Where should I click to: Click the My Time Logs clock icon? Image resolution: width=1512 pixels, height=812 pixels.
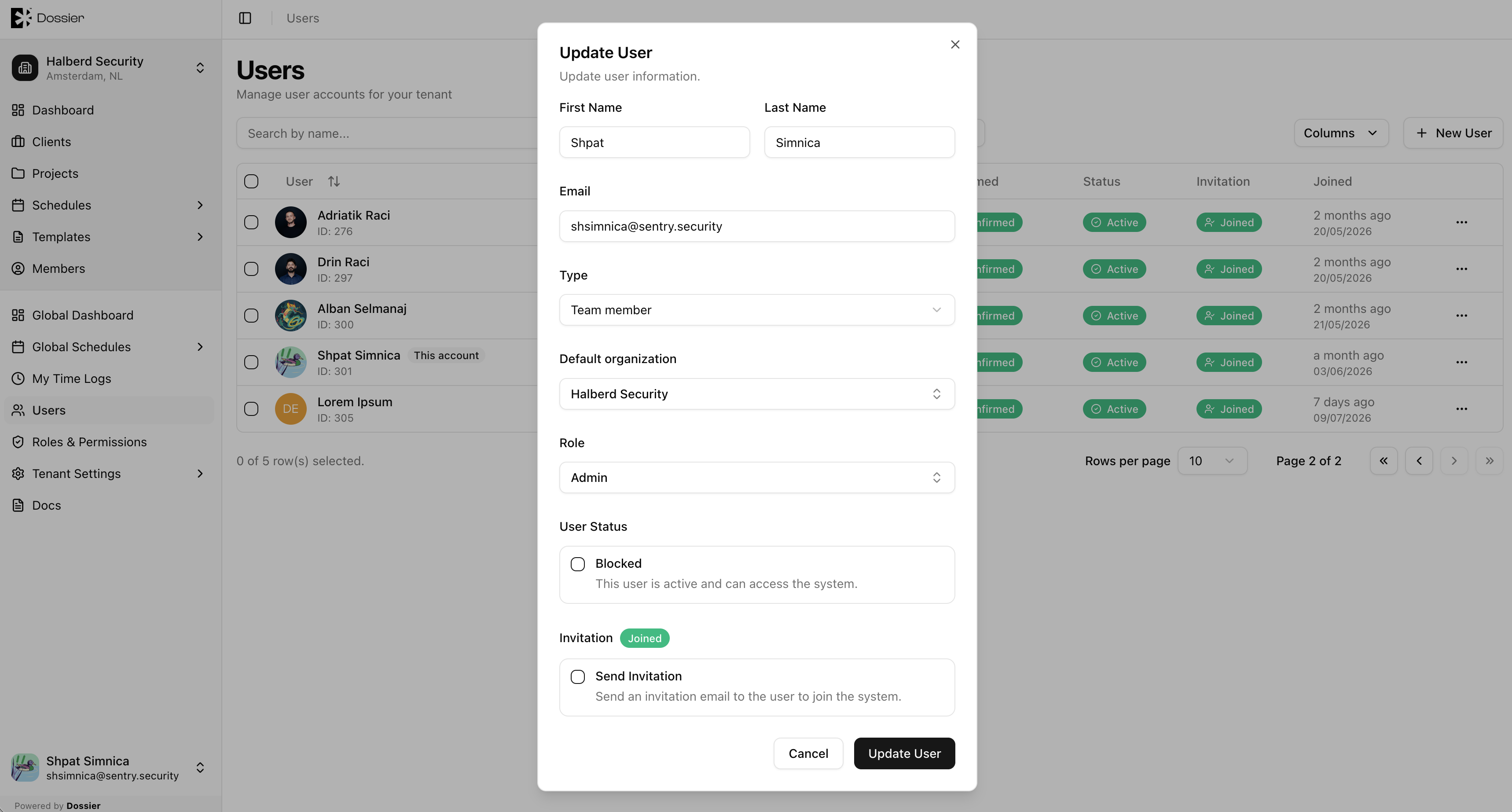point(18,378)
